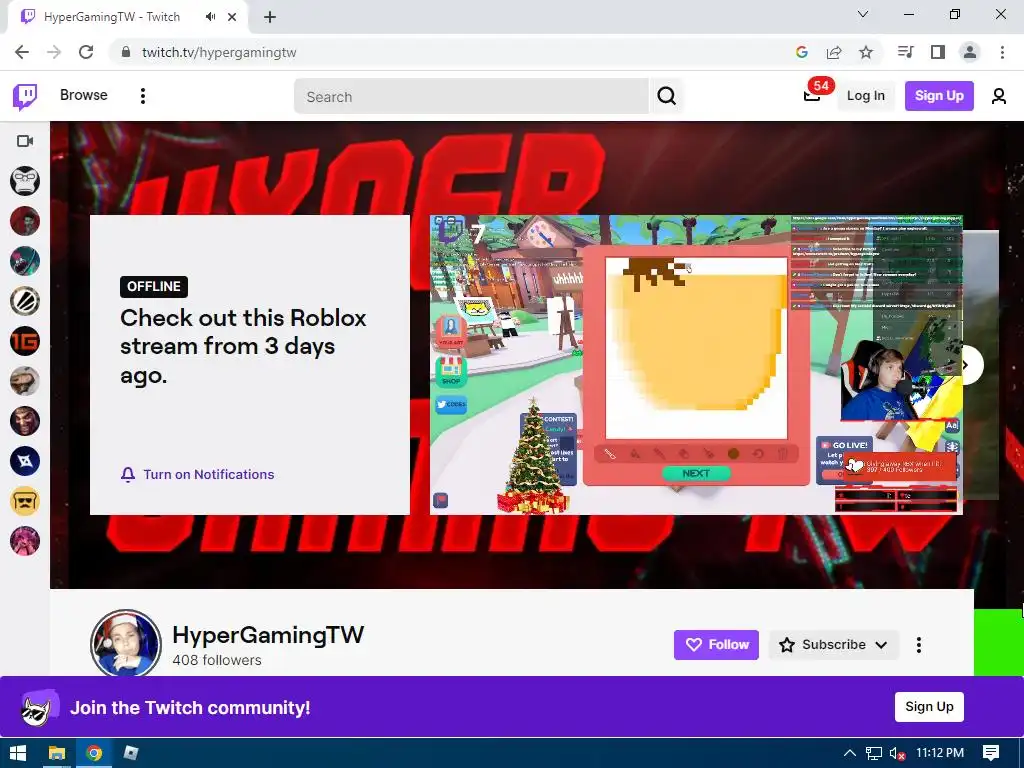Play the Roblox stream preview thumbnail

pyautogui.click(x=696, y=364)
